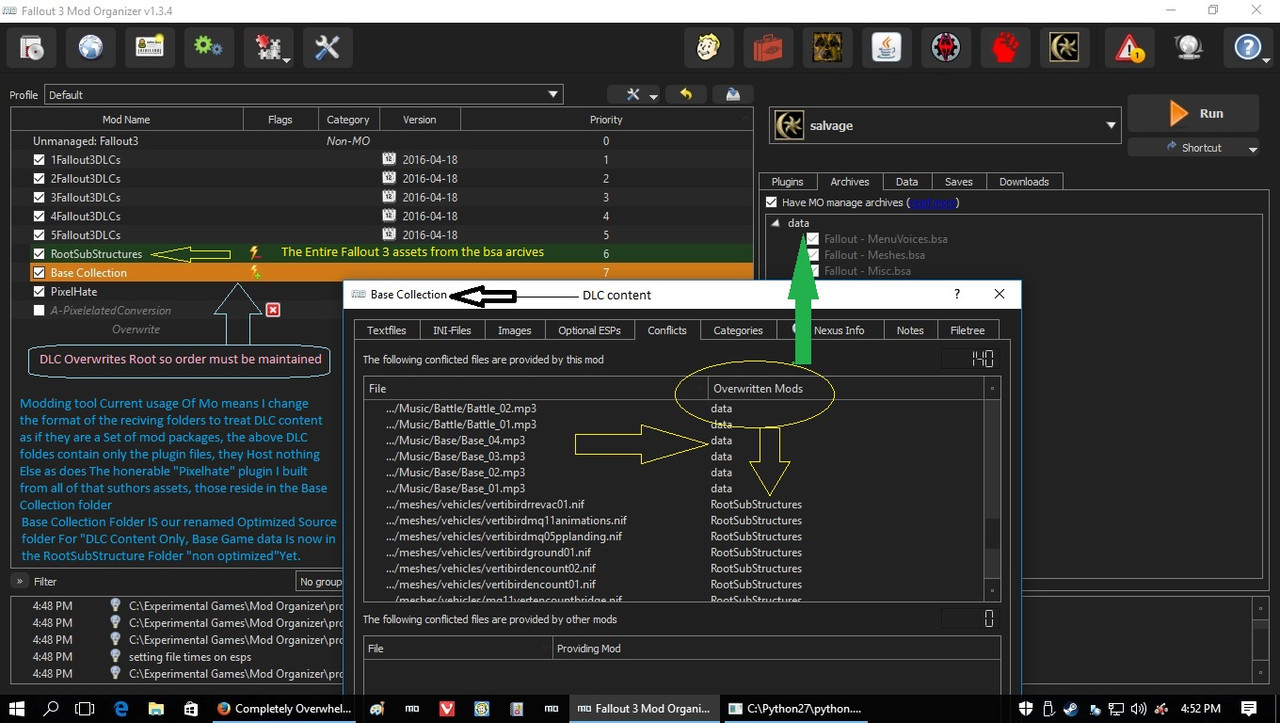Click the Run button
This screenshot has width=1280, height=723.
pyautogui.click(x=1193, y=114)
